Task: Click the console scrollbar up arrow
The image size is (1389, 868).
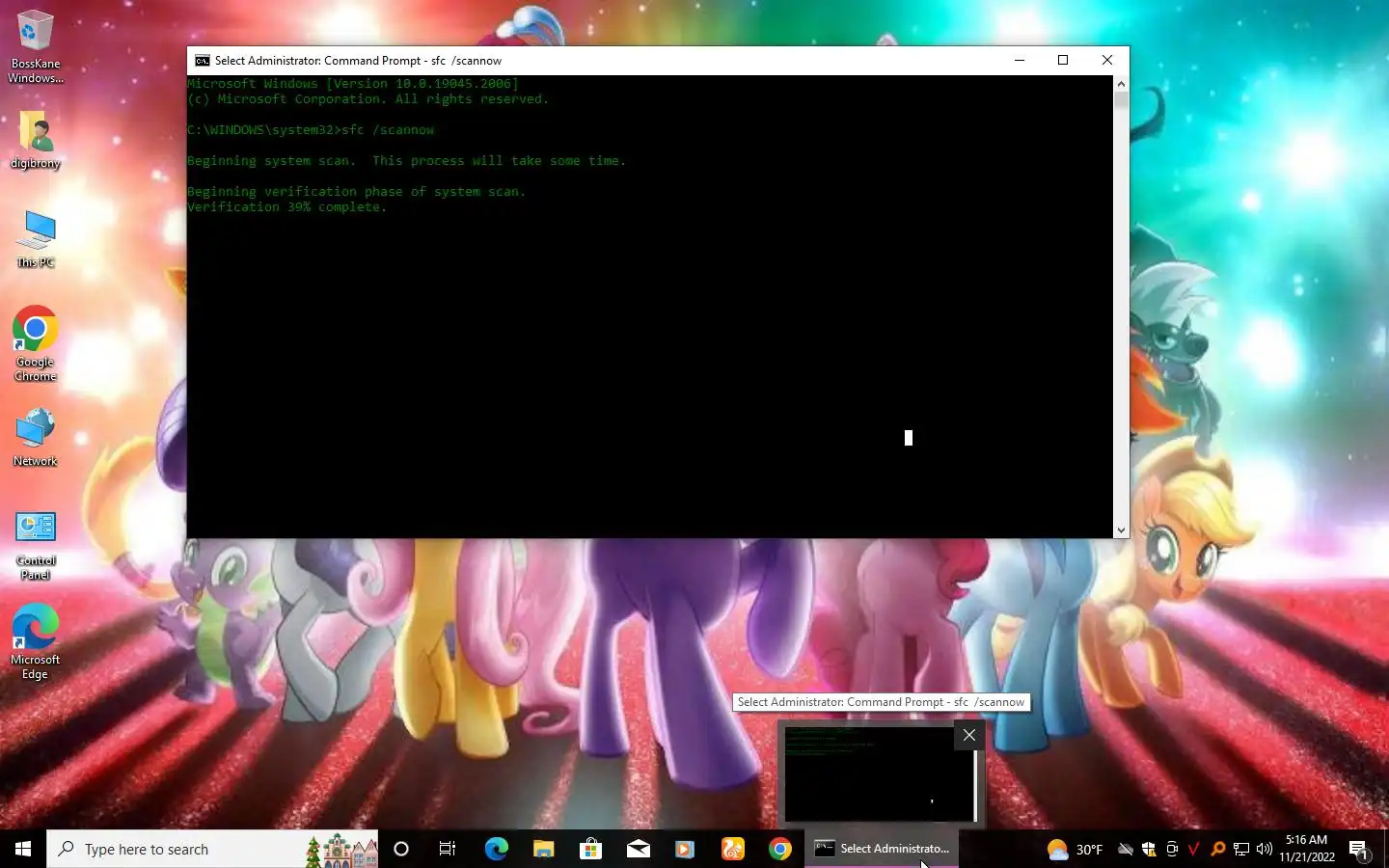Action: point(1121,84)
